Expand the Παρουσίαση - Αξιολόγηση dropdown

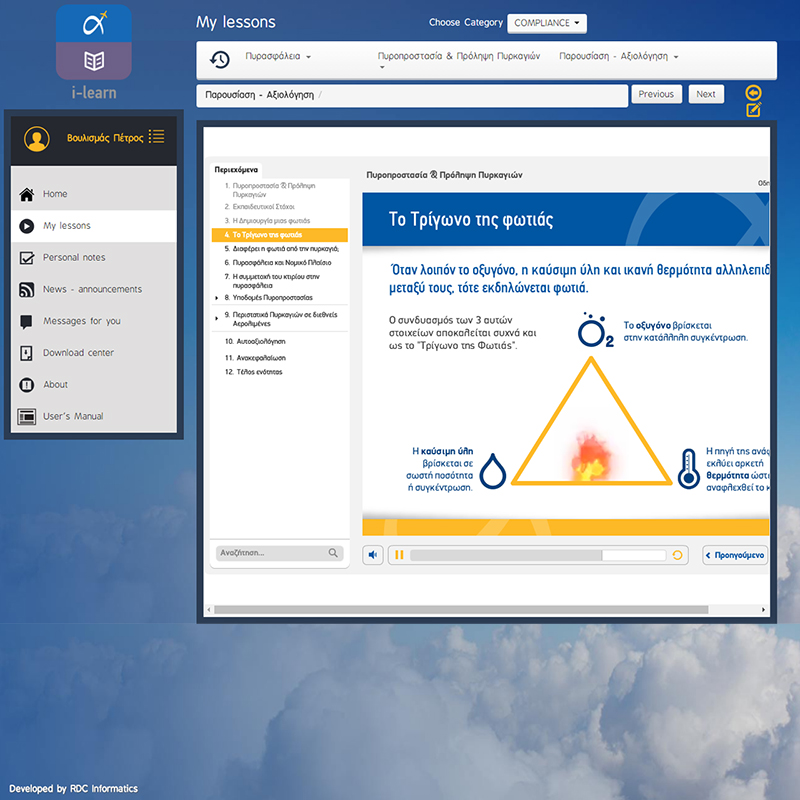click(x=619, y=57)
